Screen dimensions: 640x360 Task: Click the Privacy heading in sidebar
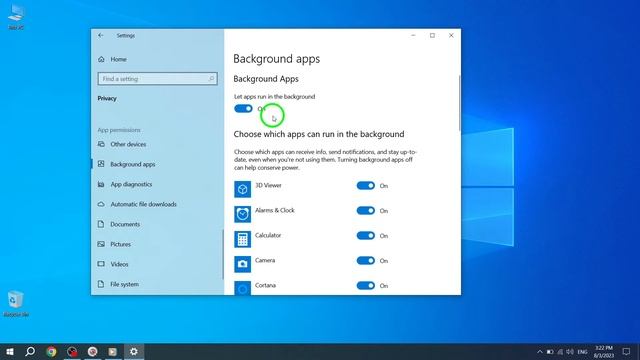[x=107, y=98]
